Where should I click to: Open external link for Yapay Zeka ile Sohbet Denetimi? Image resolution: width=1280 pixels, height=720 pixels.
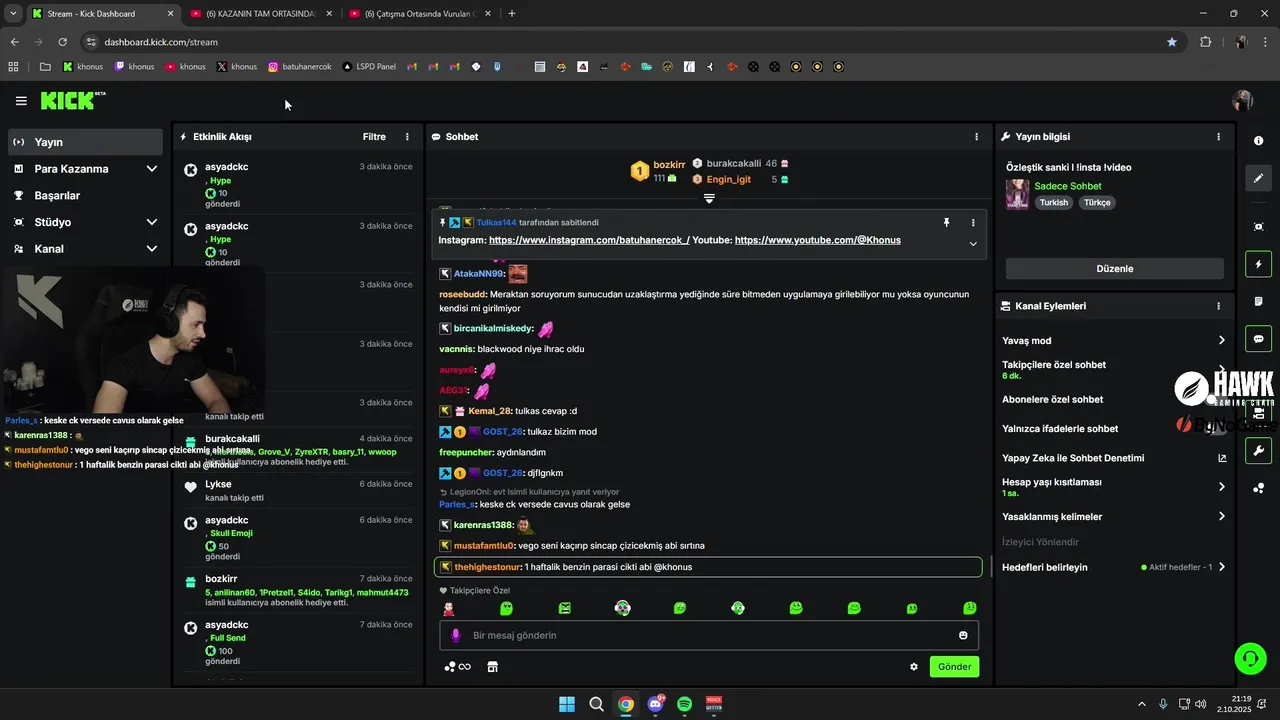pyautogui.click(x=1222, y=458)
